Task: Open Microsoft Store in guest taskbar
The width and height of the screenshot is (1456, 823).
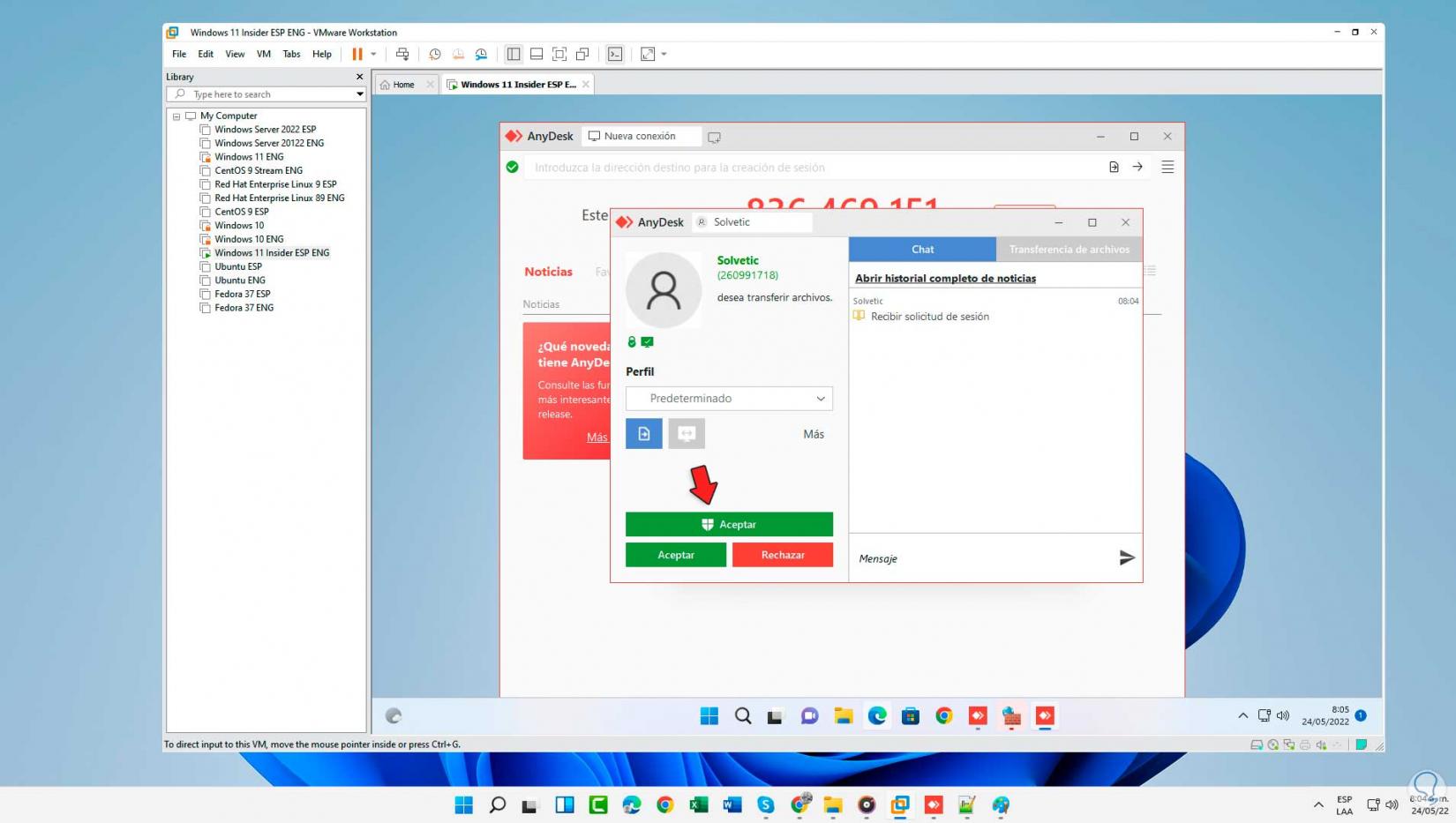Action: (x=911, y=715)
